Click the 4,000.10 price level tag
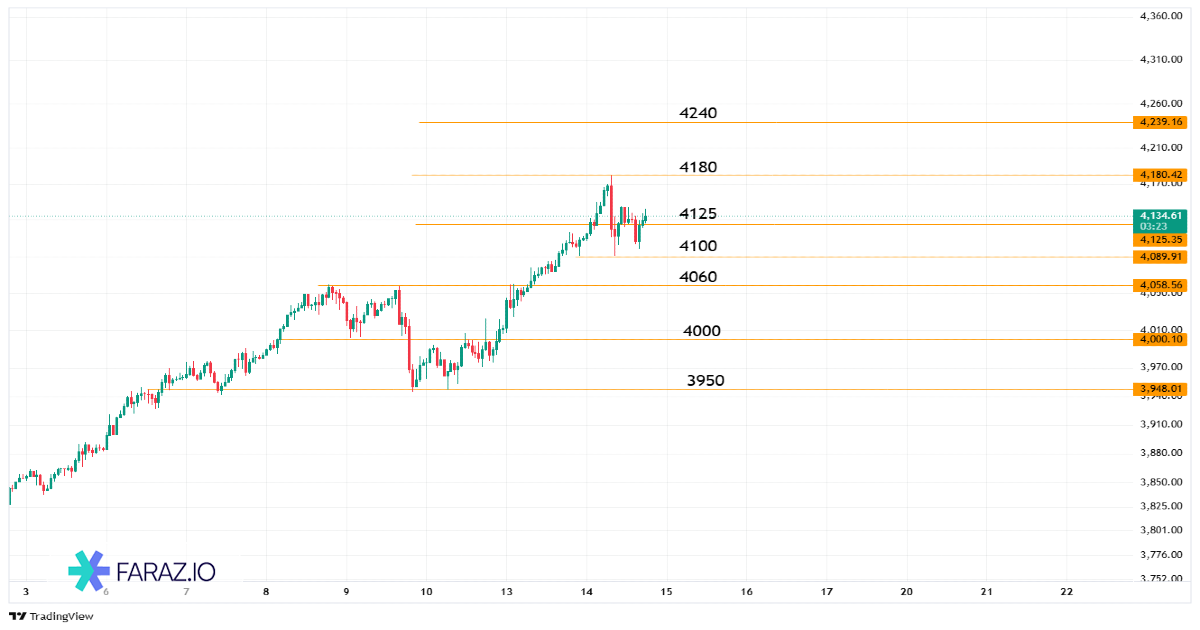1200x630 pixels. [x=1160, y=339]
